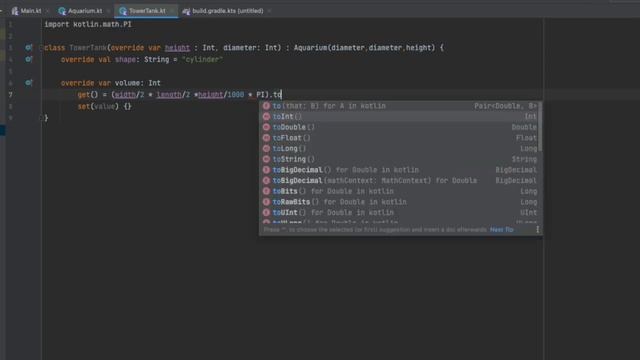This screenshot has height=360, width=640.
Task: Click the length reference in getter
Action: (x=169, y=95)
